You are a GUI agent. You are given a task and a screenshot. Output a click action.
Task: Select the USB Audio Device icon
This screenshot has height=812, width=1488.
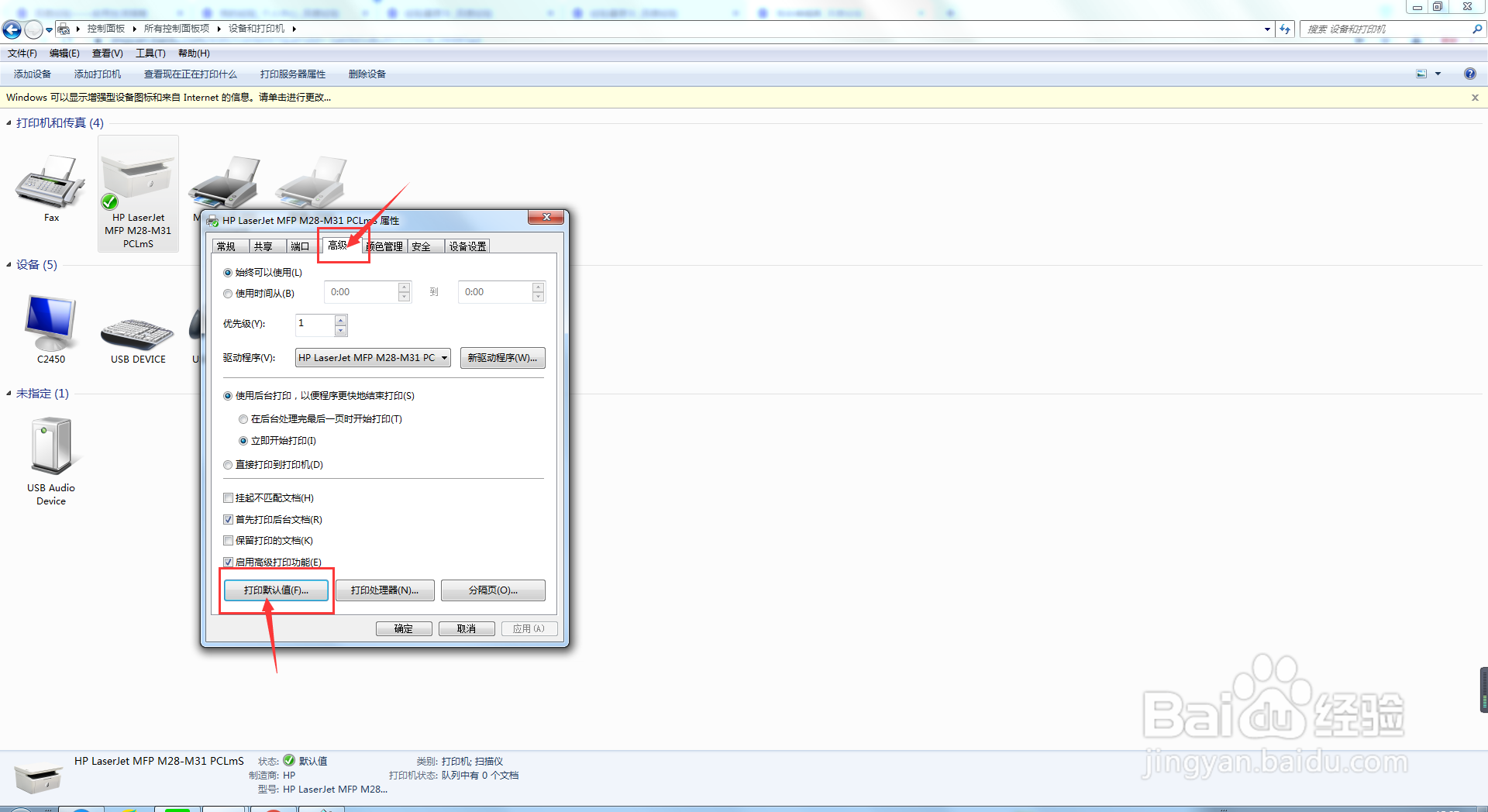click(x=51, y=446)
